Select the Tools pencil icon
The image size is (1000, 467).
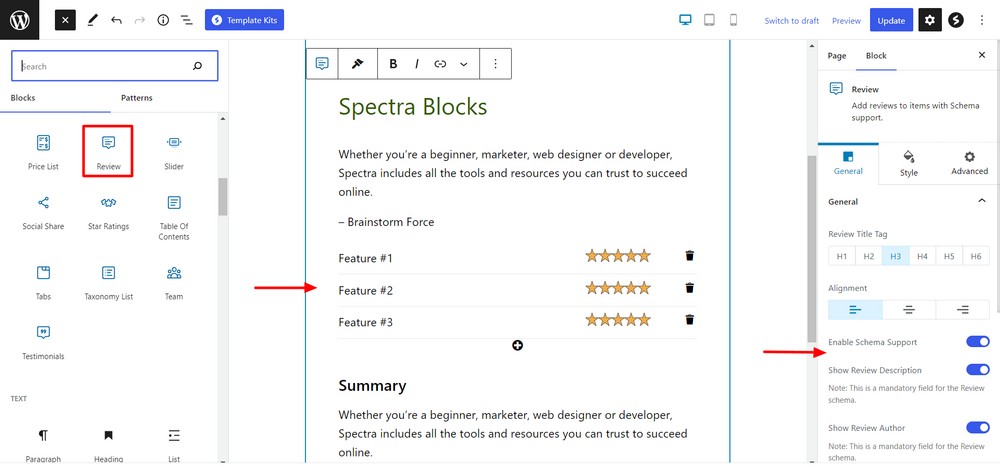pyautogui.click(x=92, y=20)
